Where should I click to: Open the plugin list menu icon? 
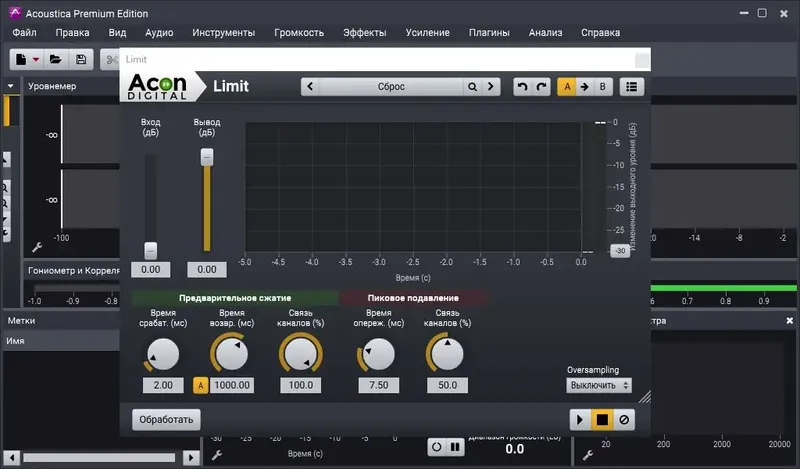point(632,87)
